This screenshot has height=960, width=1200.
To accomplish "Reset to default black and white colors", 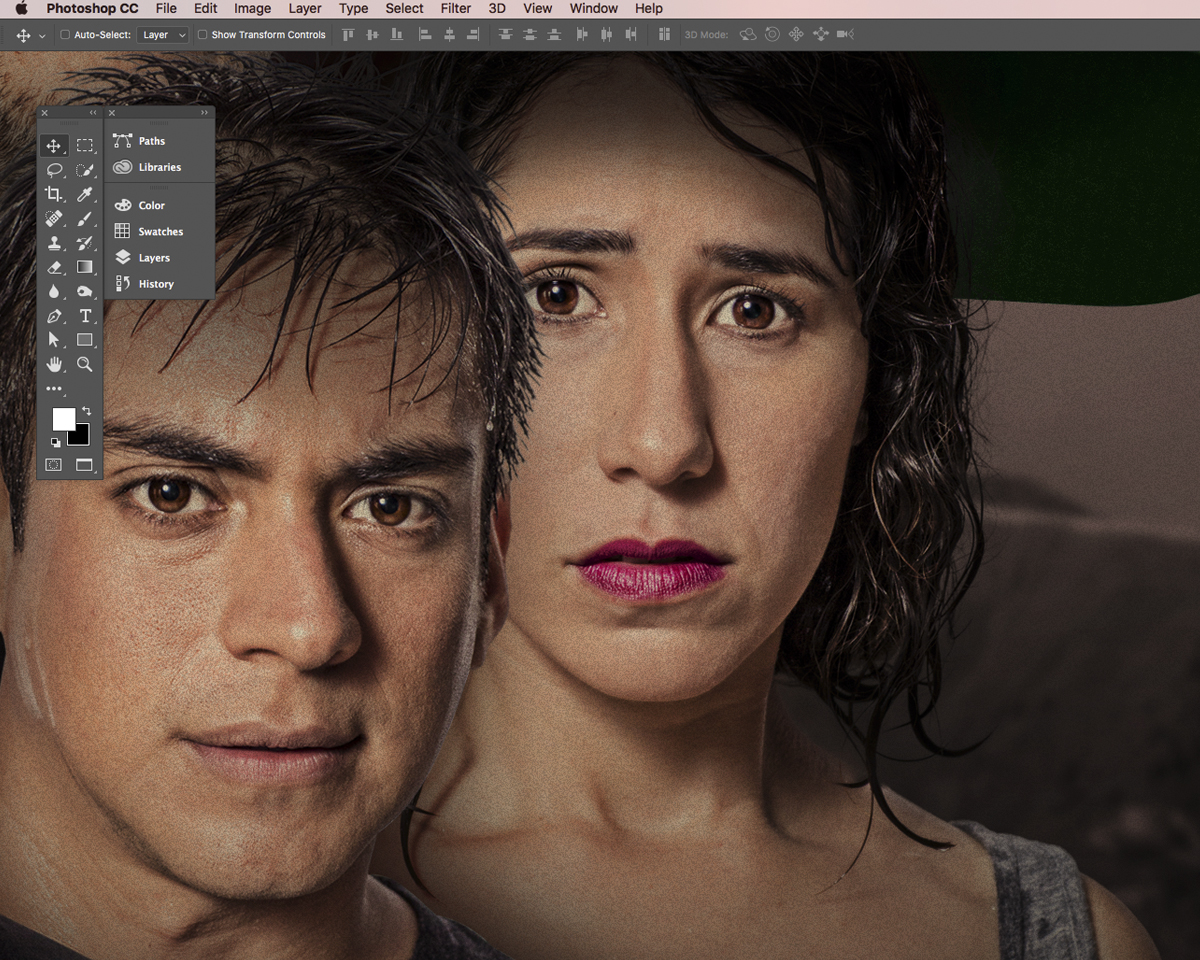I will (56, 442).
